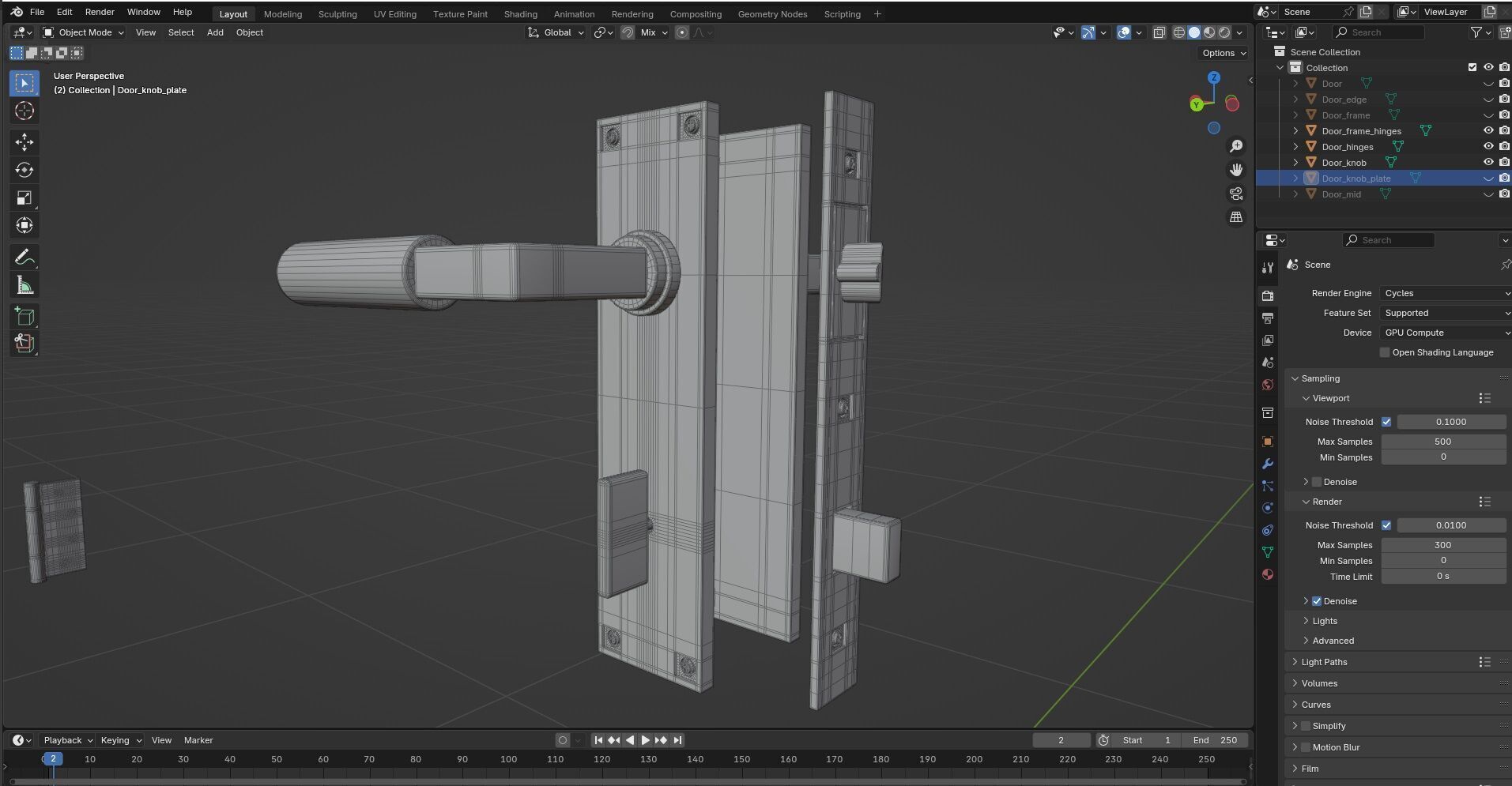Image resolution: width=1512 pixels, height=786 pixels.
Task: Click the current frame field
Action: 1061,740
